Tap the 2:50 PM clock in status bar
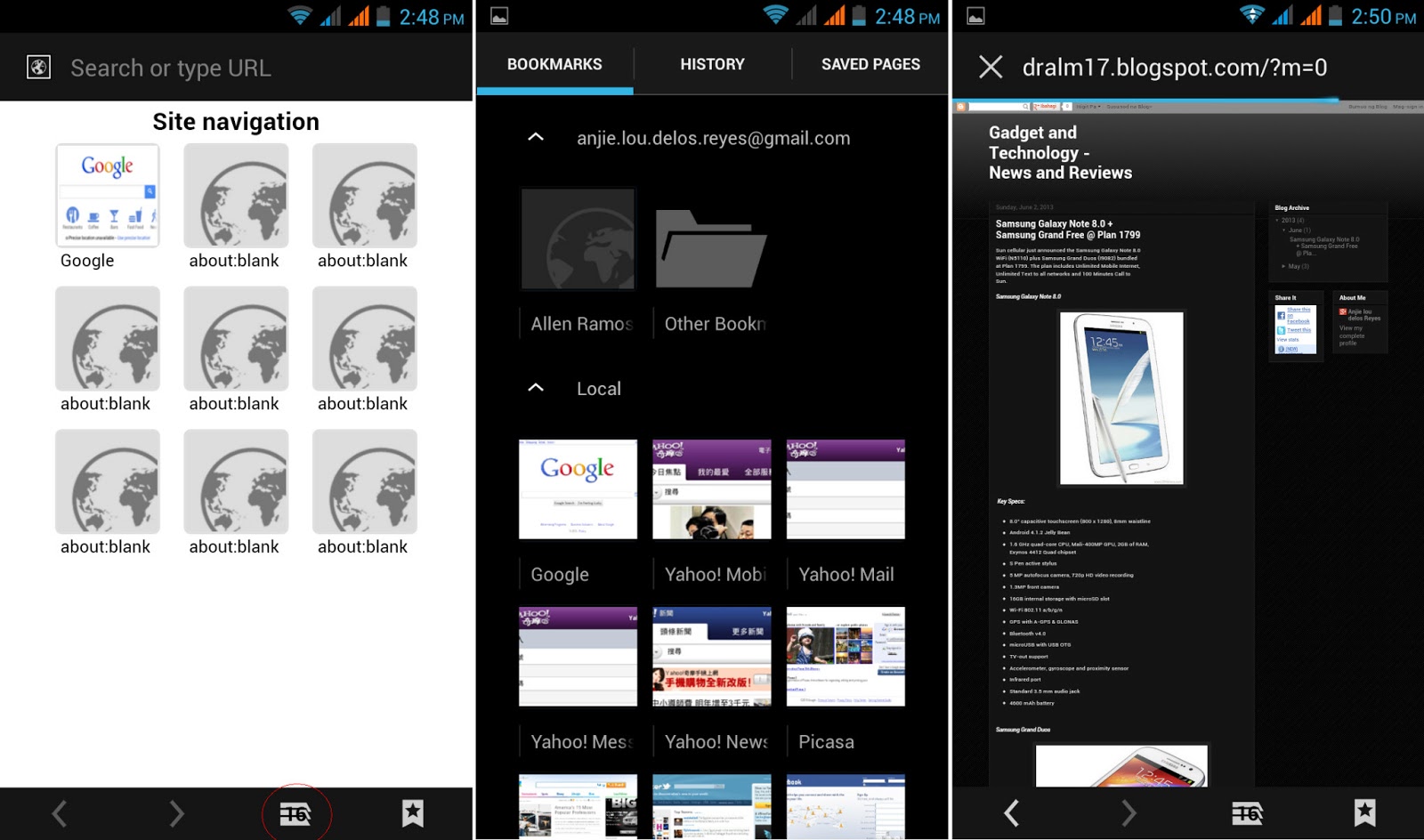This screenshot has height=840, width=1424. tap(1384, 17)
